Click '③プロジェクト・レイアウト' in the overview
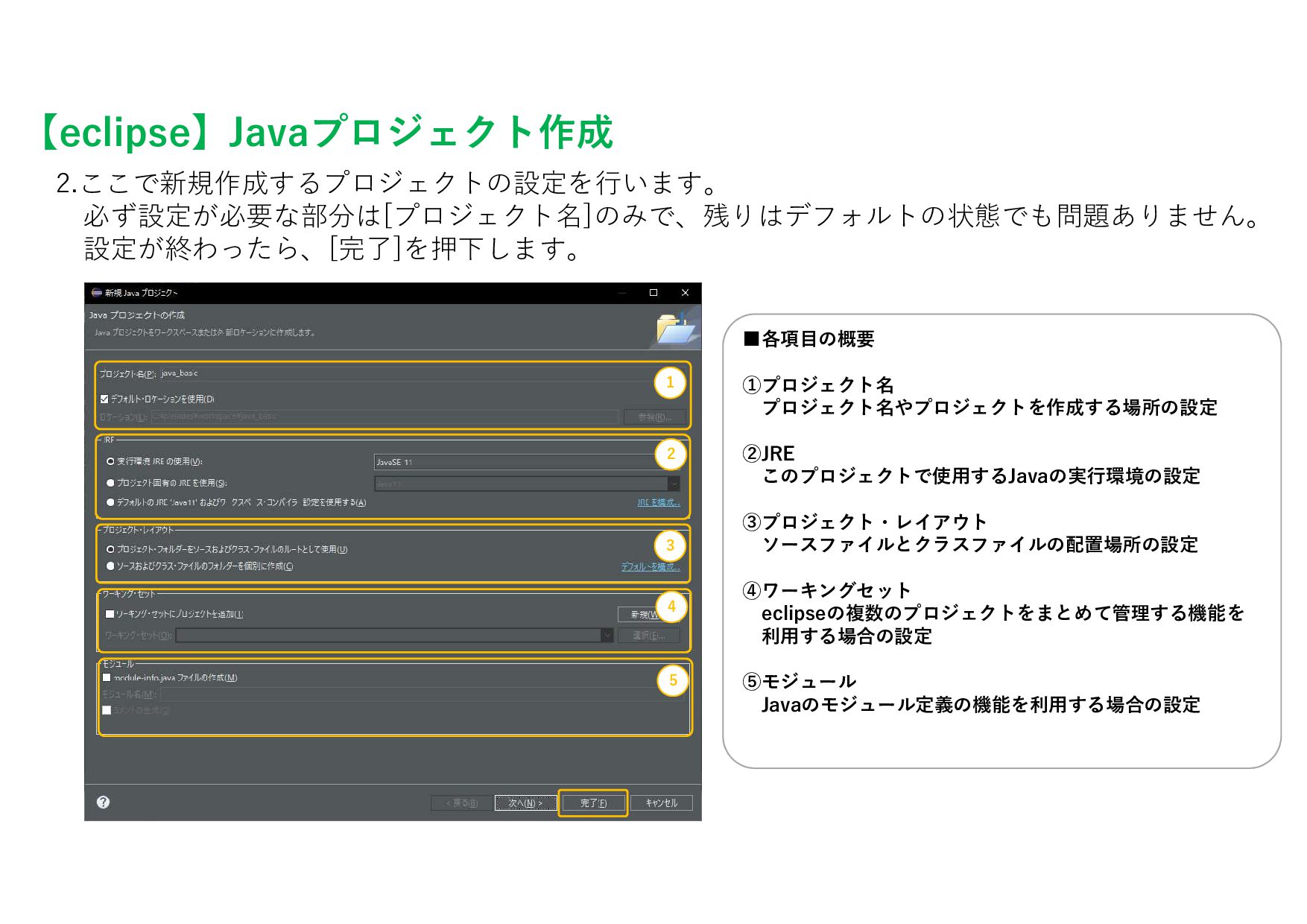The image size is (1307, 924). tap(865, 522)
